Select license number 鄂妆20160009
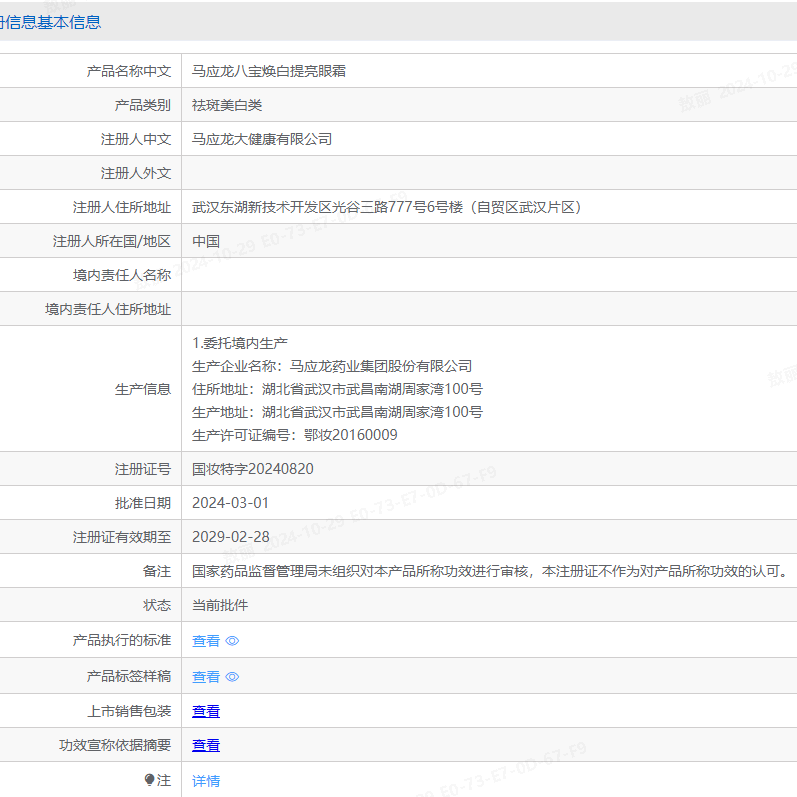 (351, 435)
